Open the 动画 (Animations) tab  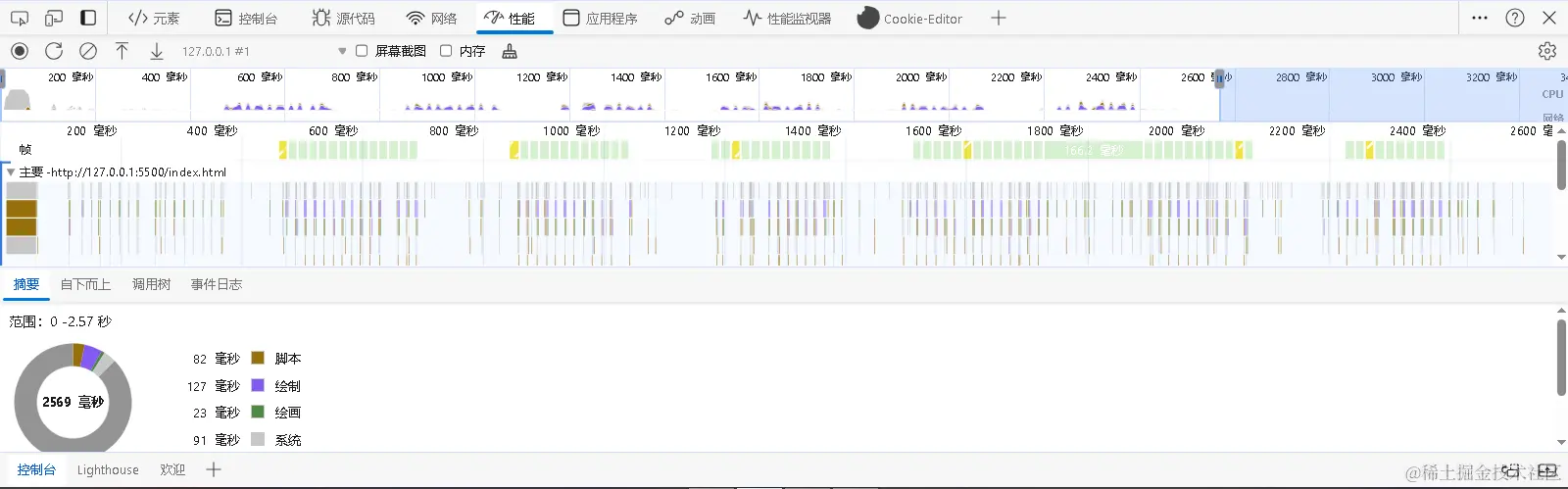coord(690,18)
